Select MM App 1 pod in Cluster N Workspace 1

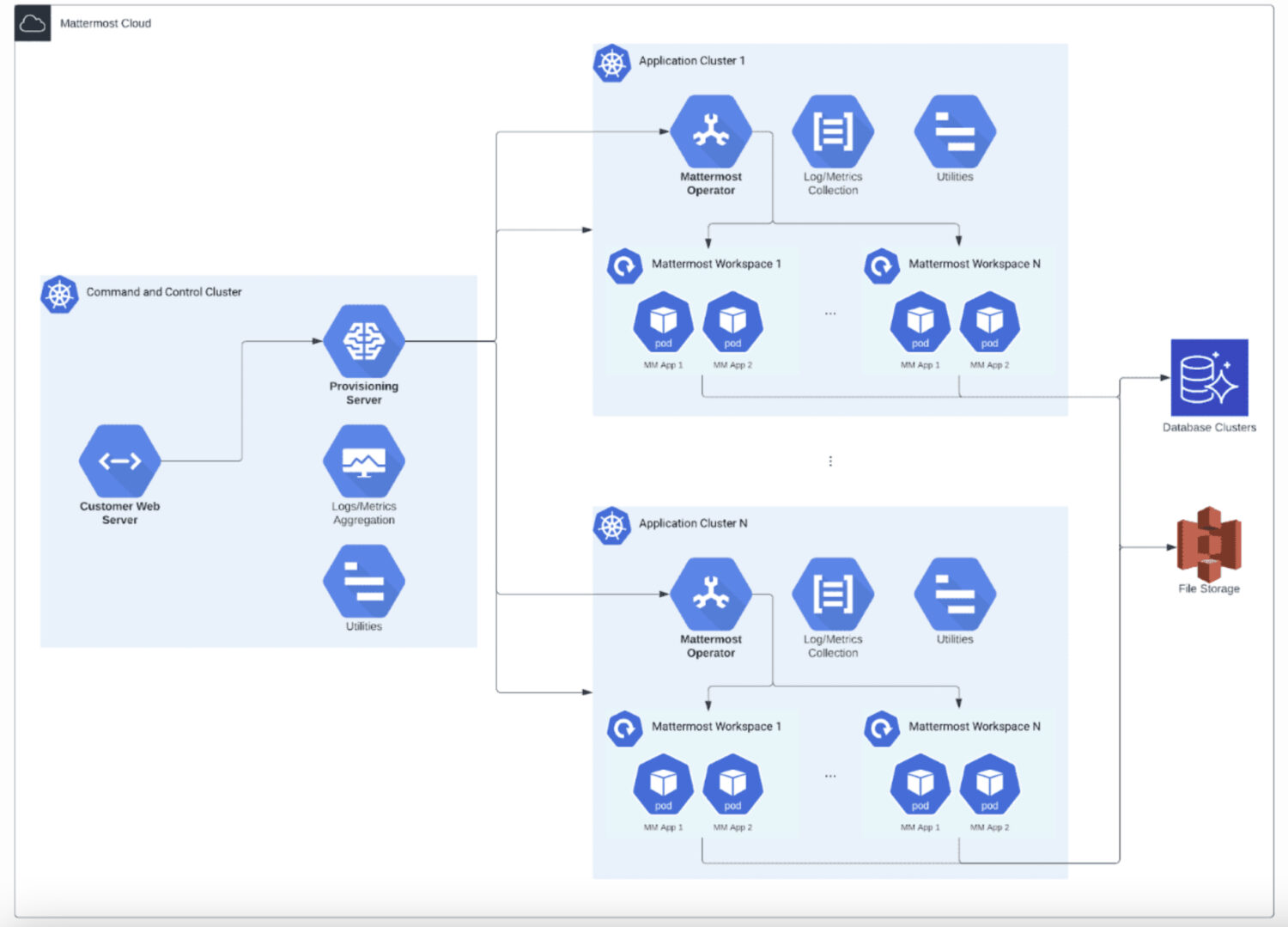[x=663, y=785]
